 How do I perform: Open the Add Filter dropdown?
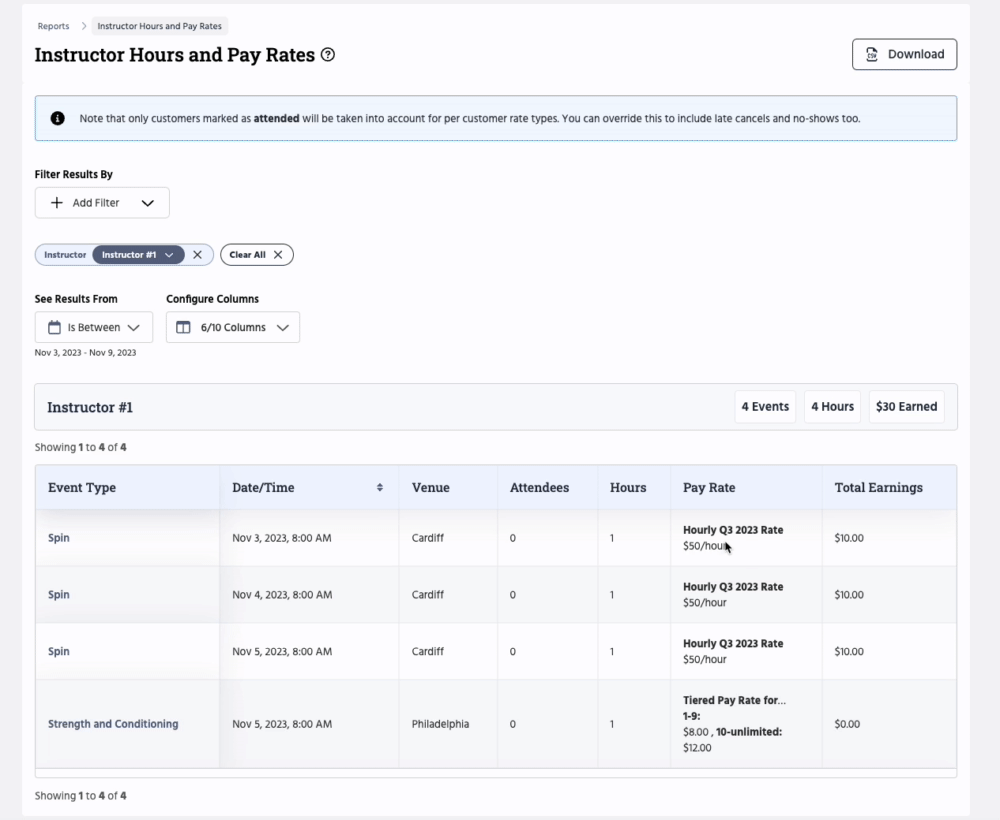[102, 203]
